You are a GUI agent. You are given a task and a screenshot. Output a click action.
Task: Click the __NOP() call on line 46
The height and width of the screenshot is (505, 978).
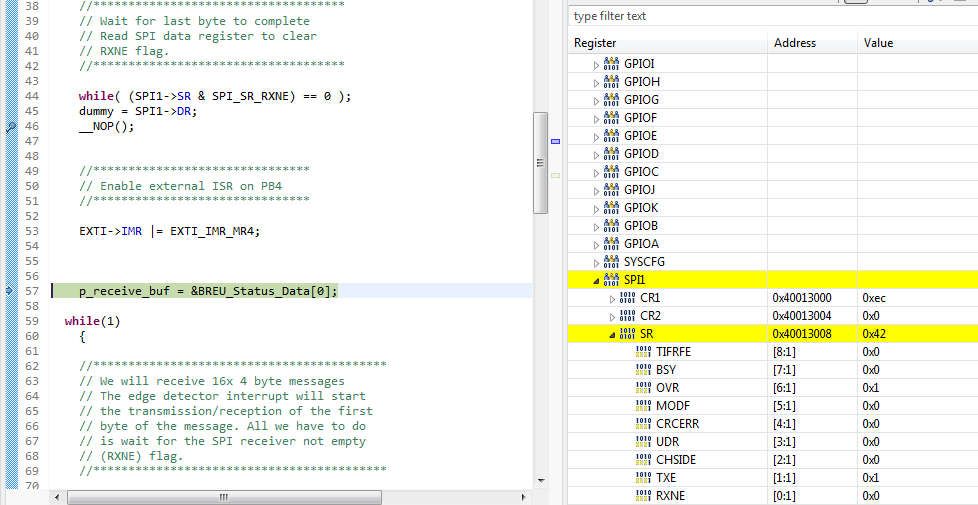point(106,127)
